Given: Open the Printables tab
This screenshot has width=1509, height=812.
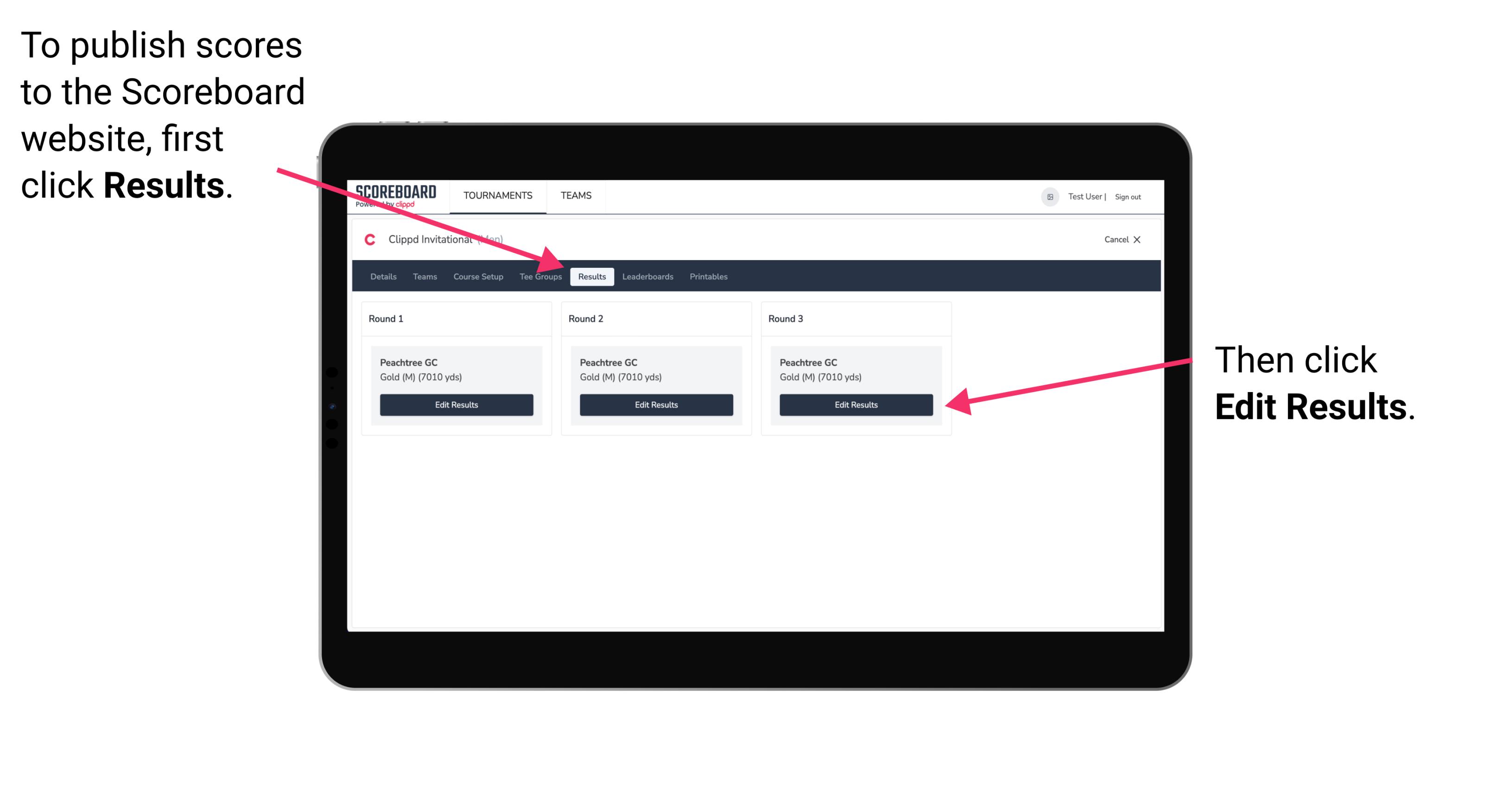Looking at the screenshot, I should [708, 276].
